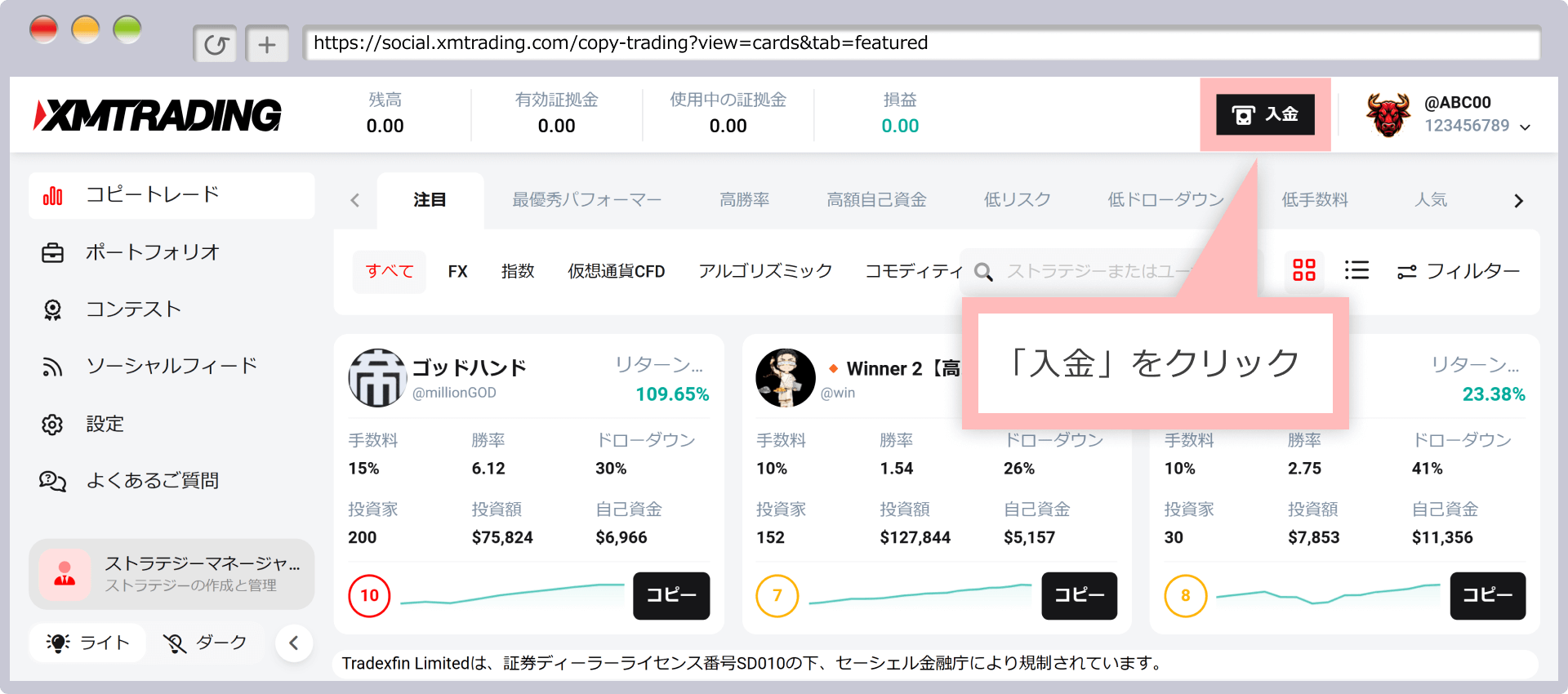Enable ライト light theme
The image size is (1568, 694).
point(88,643)
